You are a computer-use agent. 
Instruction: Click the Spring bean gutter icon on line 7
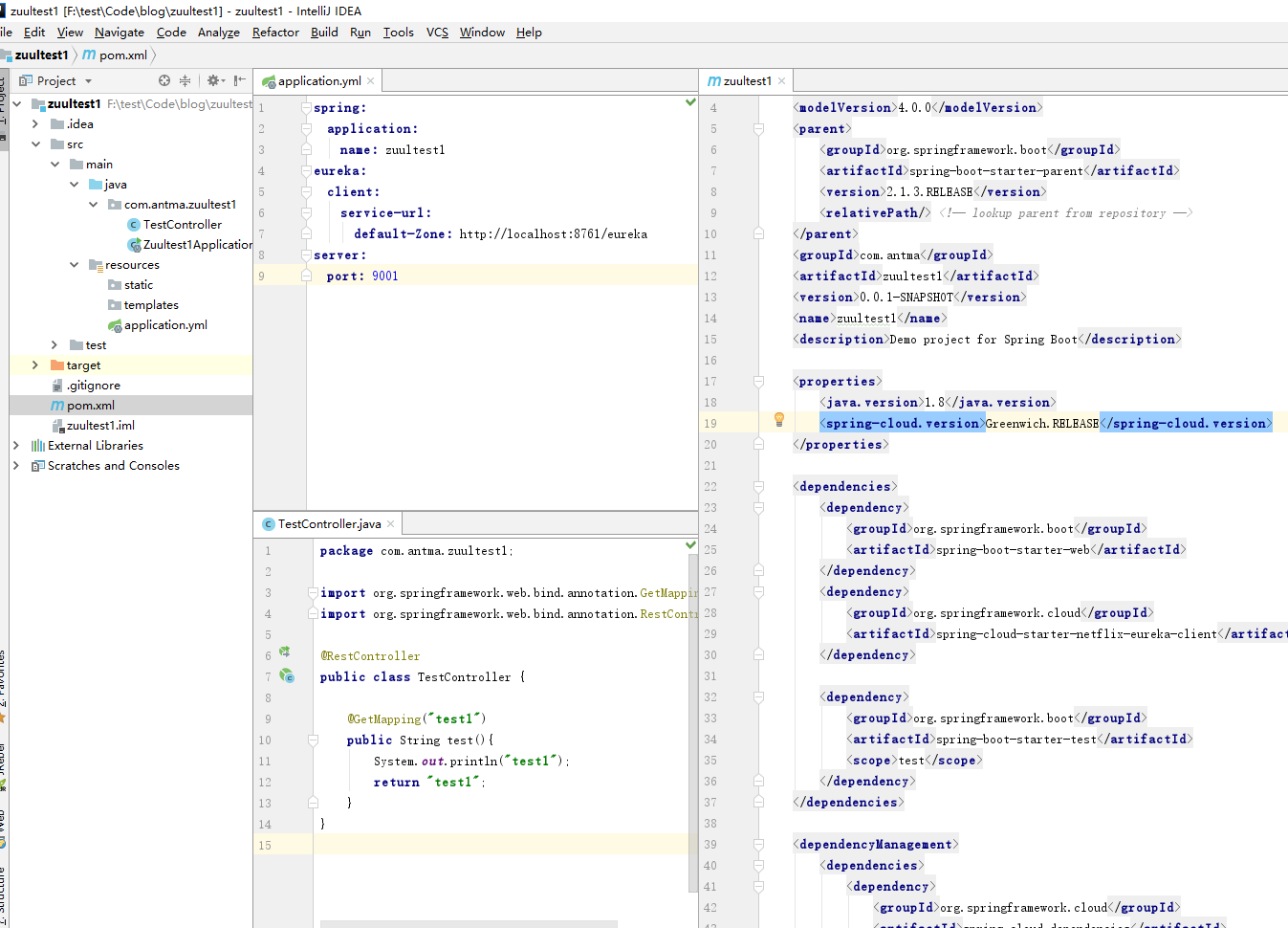[x=286, y=675]
